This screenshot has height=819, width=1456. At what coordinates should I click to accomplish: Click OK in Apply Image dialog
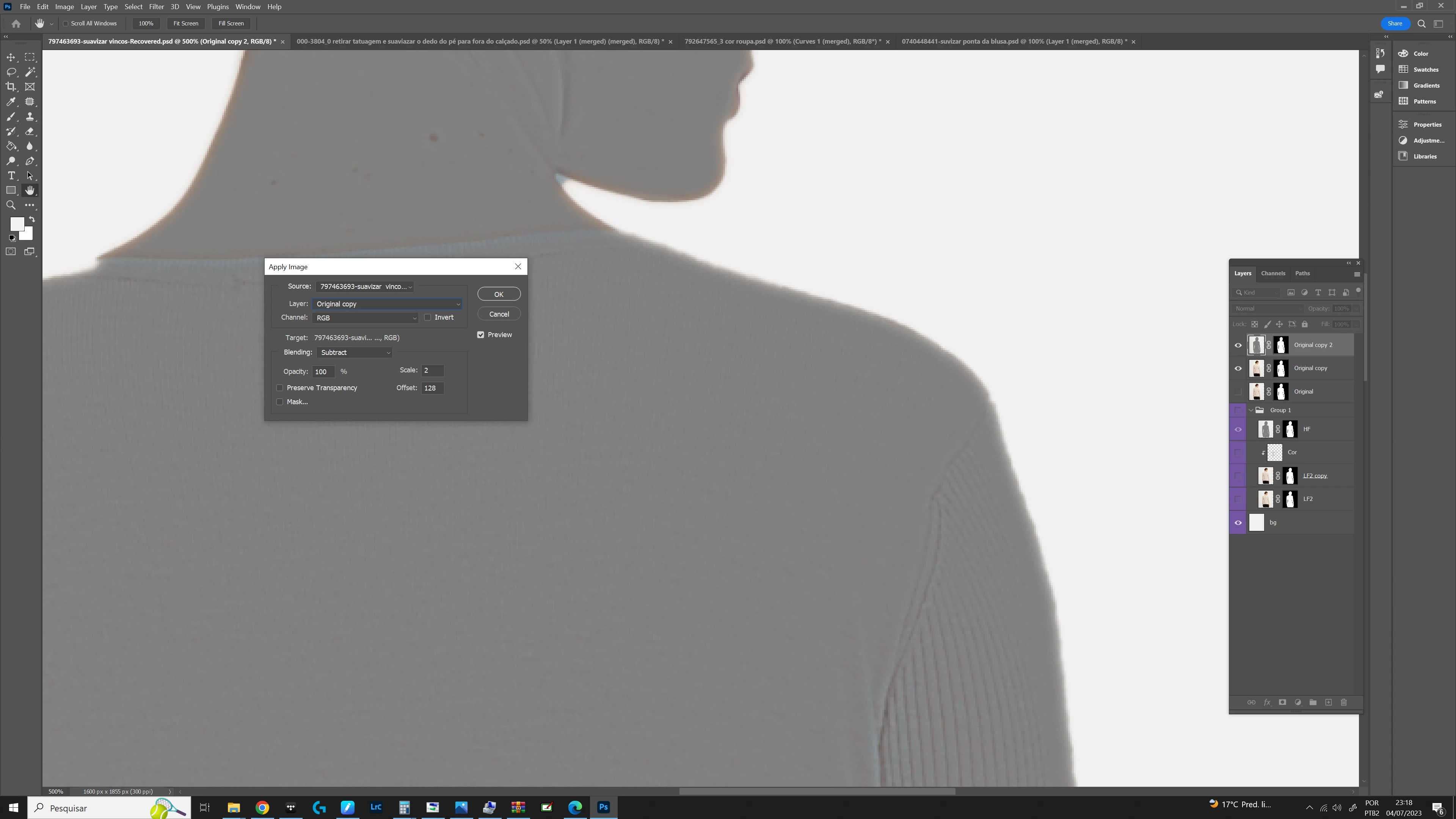click(x=499, y=295)
